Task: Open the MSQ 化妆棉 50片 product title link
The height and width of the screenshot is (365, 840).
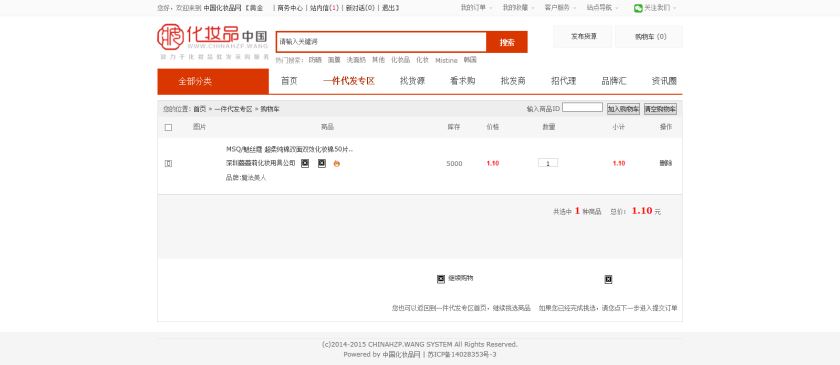Action: point(289,149)
